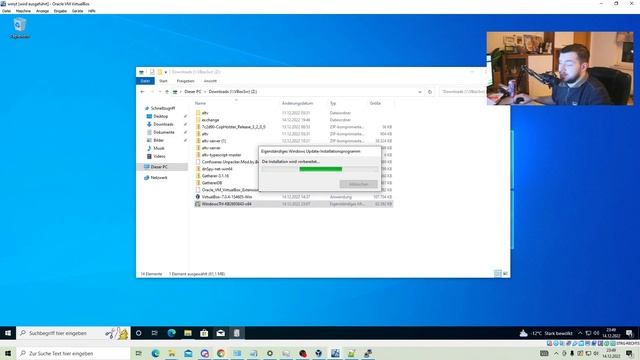
Task: Open the Recycle Bin desktop icon
Action: (20, 28)
